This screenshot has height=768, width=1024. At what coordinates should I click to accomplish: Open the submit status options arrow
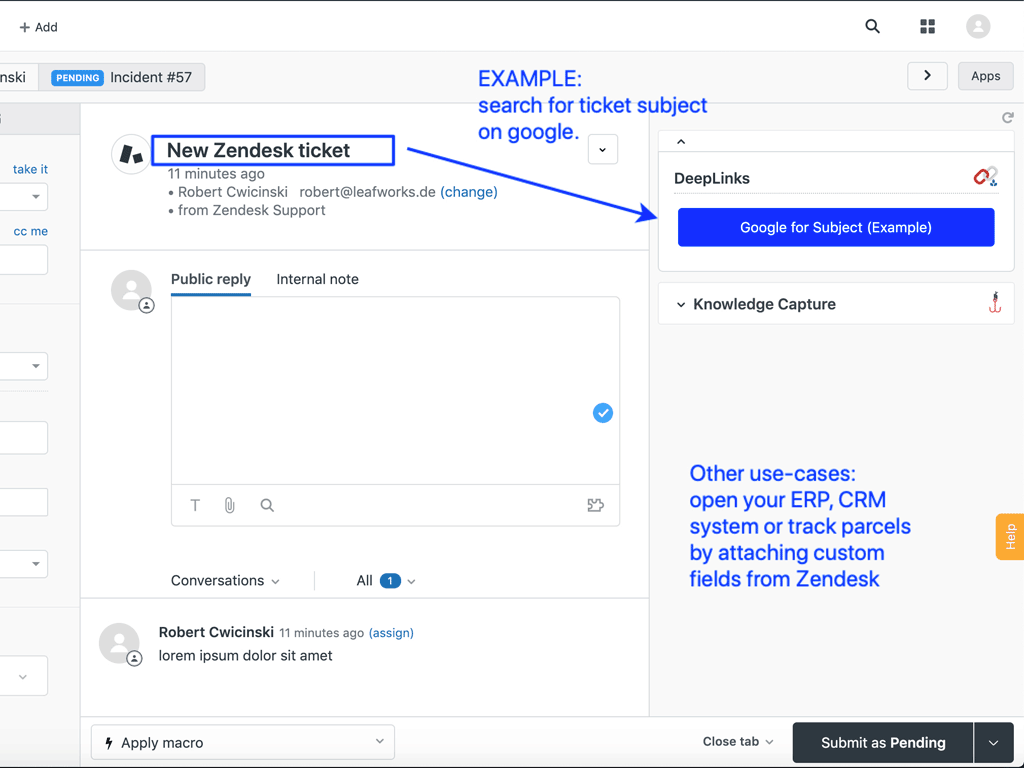pyautogui.click(x=993, y=743)
